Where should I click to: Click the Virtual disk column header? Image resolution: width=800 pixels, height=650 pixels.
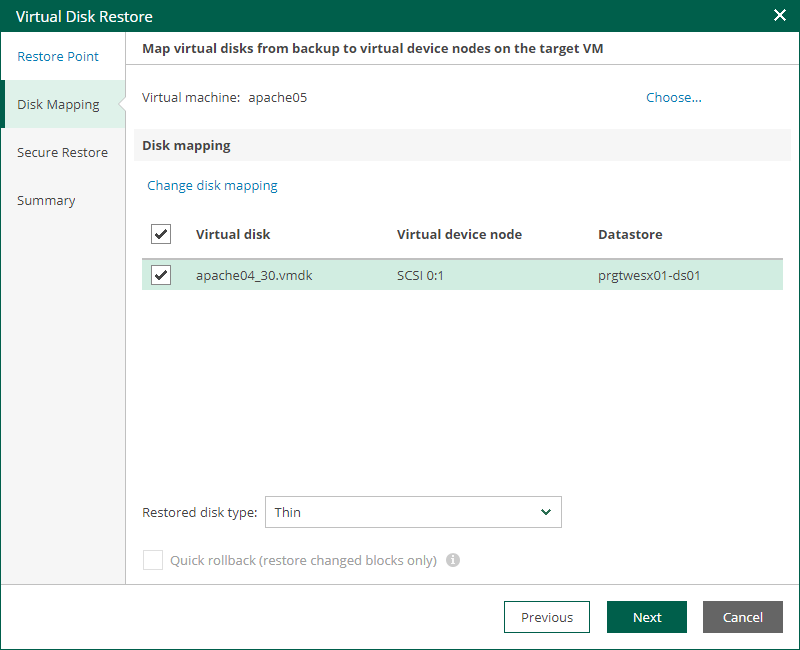click(x=232, y=234)
